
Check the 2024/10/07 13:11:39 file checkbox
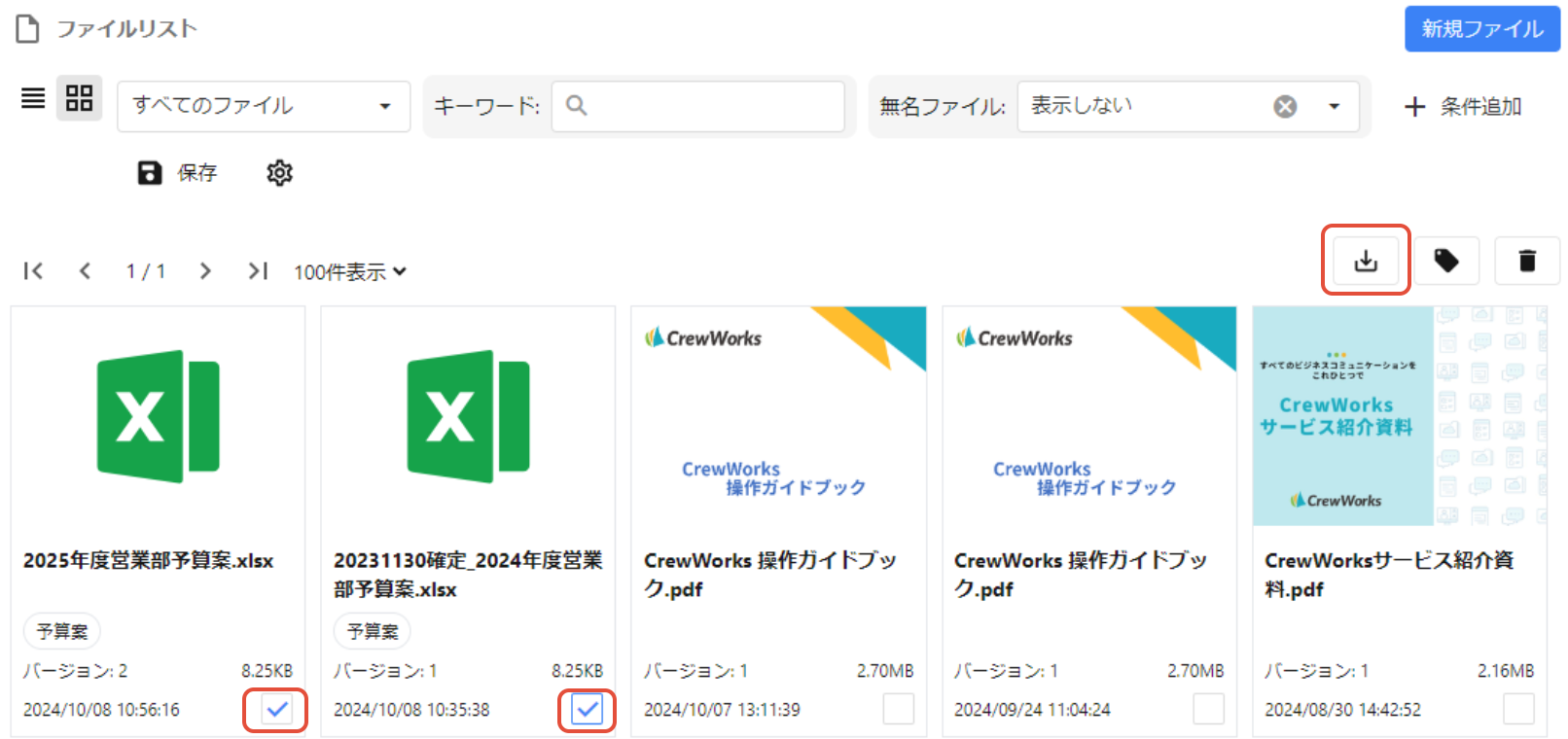pyautogui.click(x=898, y=709)
